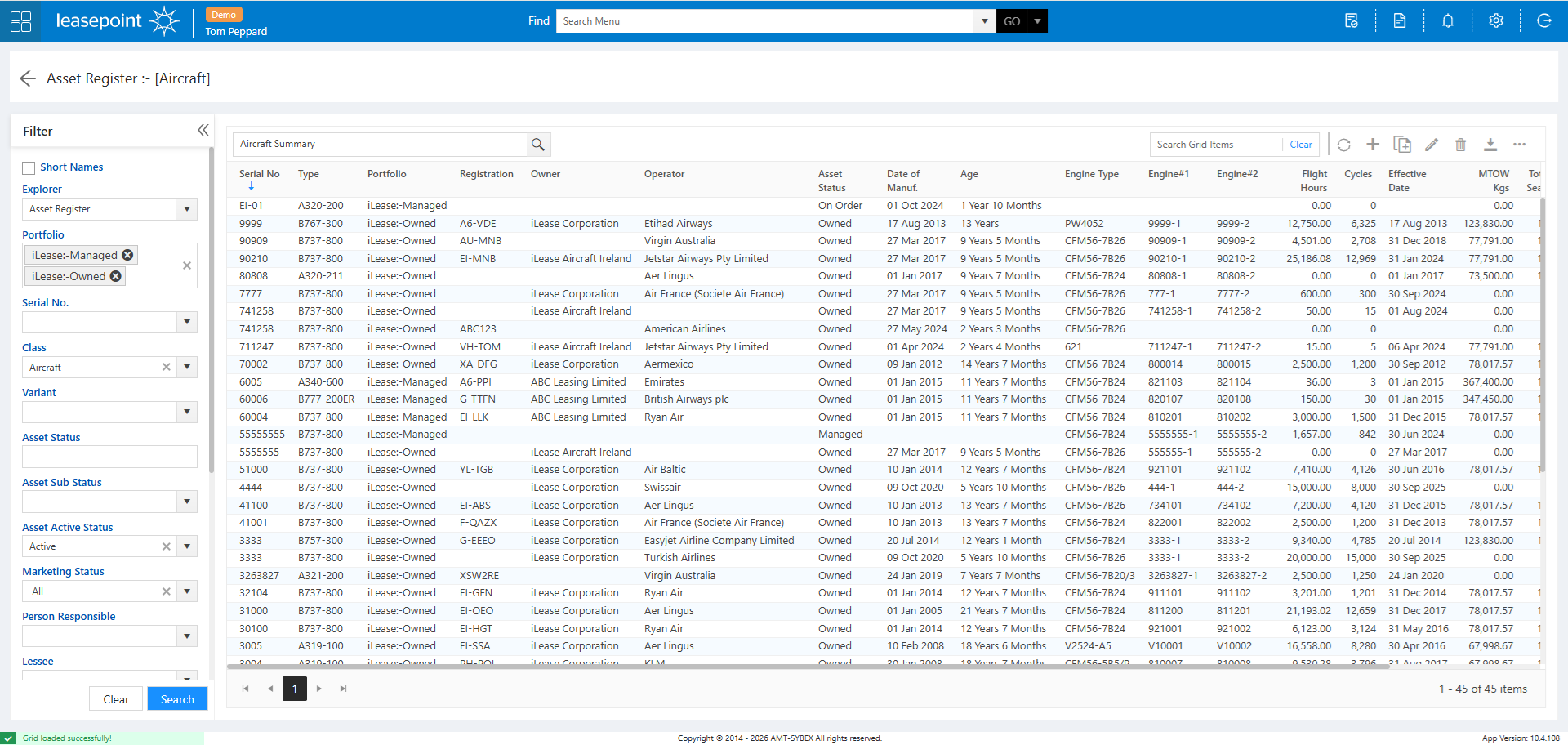1568x745 pixels.
Task: Open the settings gear in header
Action: 1496,21
